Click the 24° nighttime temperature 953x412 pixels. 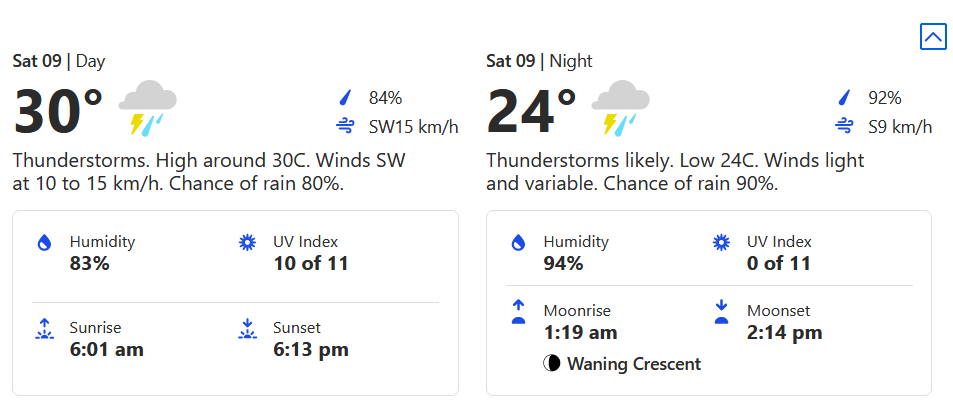tap(531, 112)
